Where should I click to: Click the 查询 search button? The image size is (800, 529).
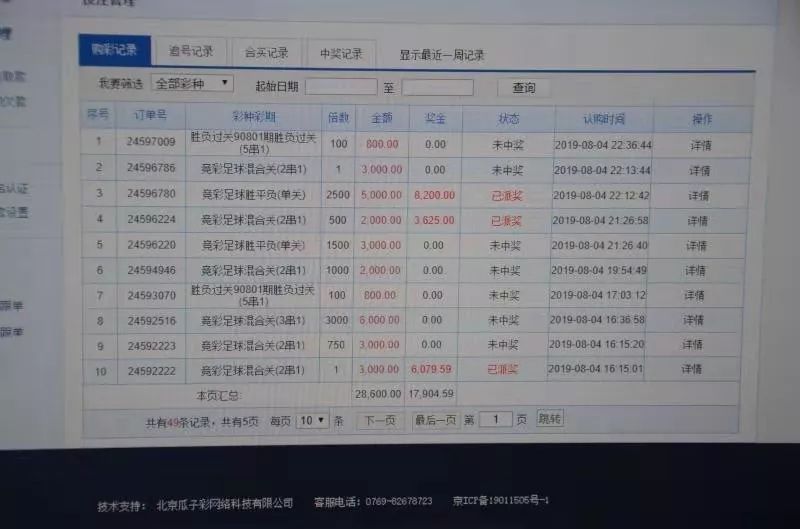(x=524, y=88)
